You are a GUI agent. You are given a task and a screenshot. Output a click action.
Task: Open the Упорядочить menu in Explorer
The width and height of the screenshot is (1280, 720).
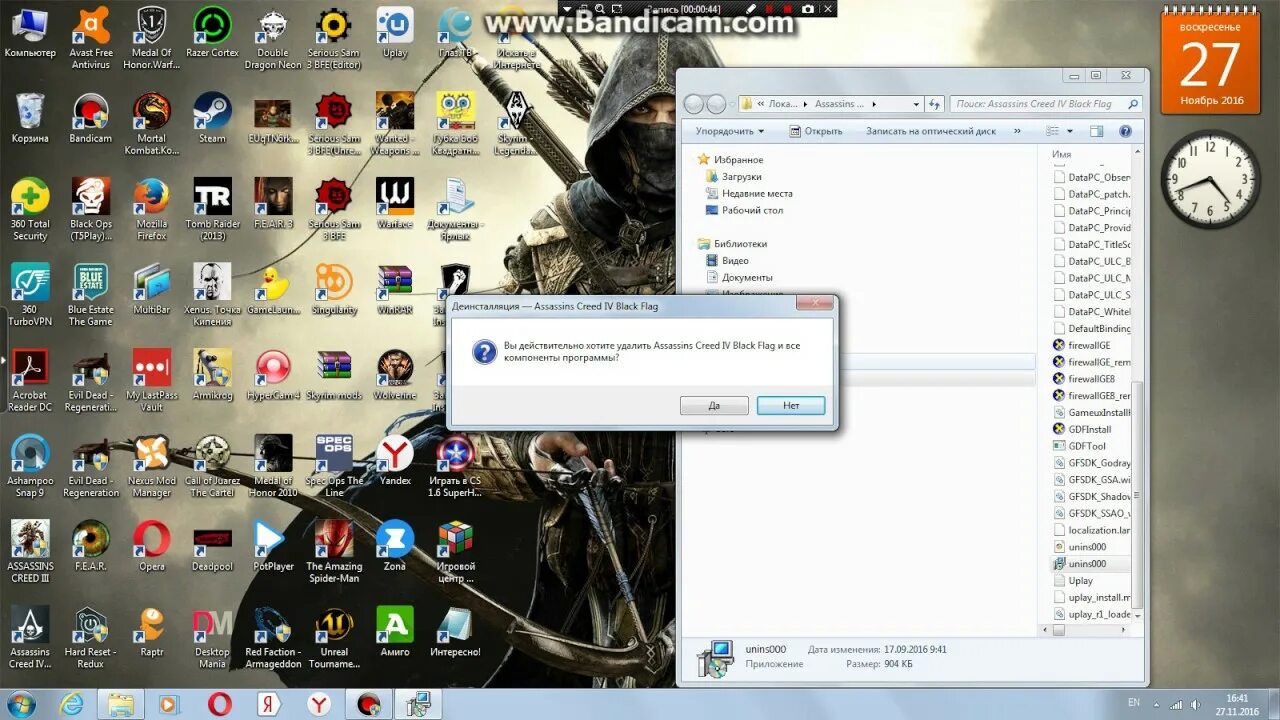730,131
